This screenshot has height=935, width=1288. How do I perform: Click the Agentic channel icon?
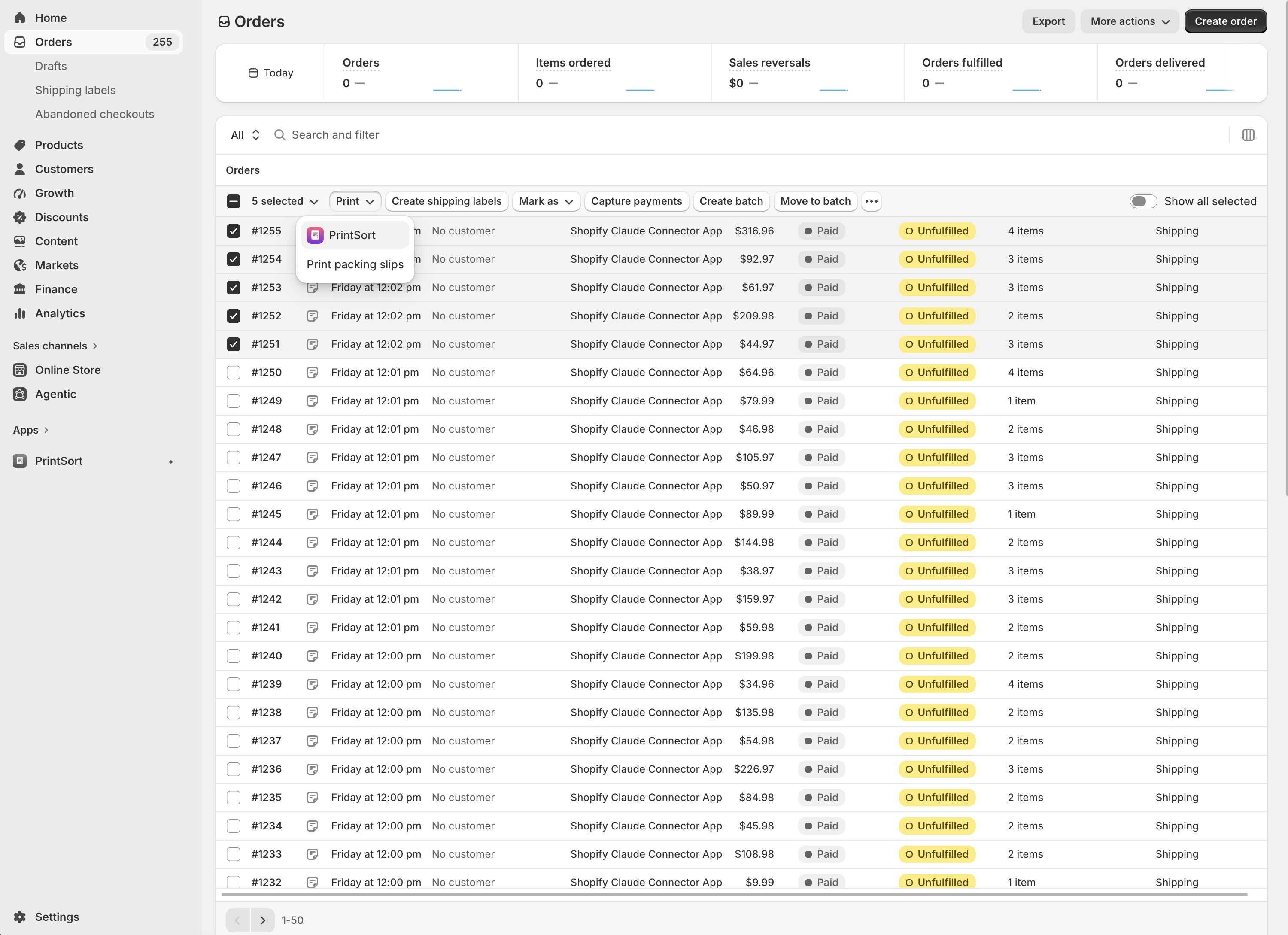pyautogui.click(x=20, y=394)
